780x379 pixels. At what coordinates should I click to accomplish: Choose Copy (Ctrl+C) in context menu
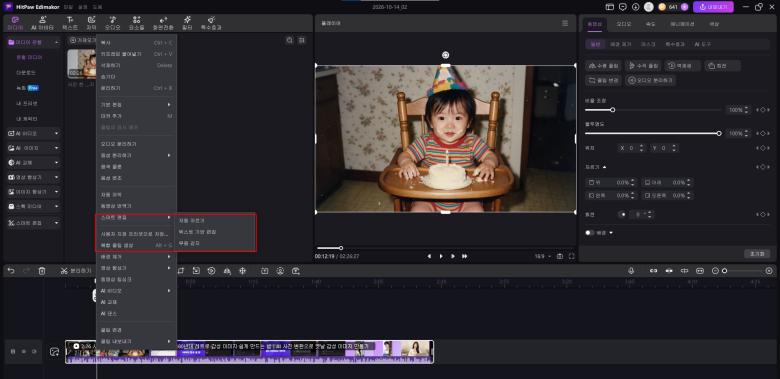(x=136, y=43)
